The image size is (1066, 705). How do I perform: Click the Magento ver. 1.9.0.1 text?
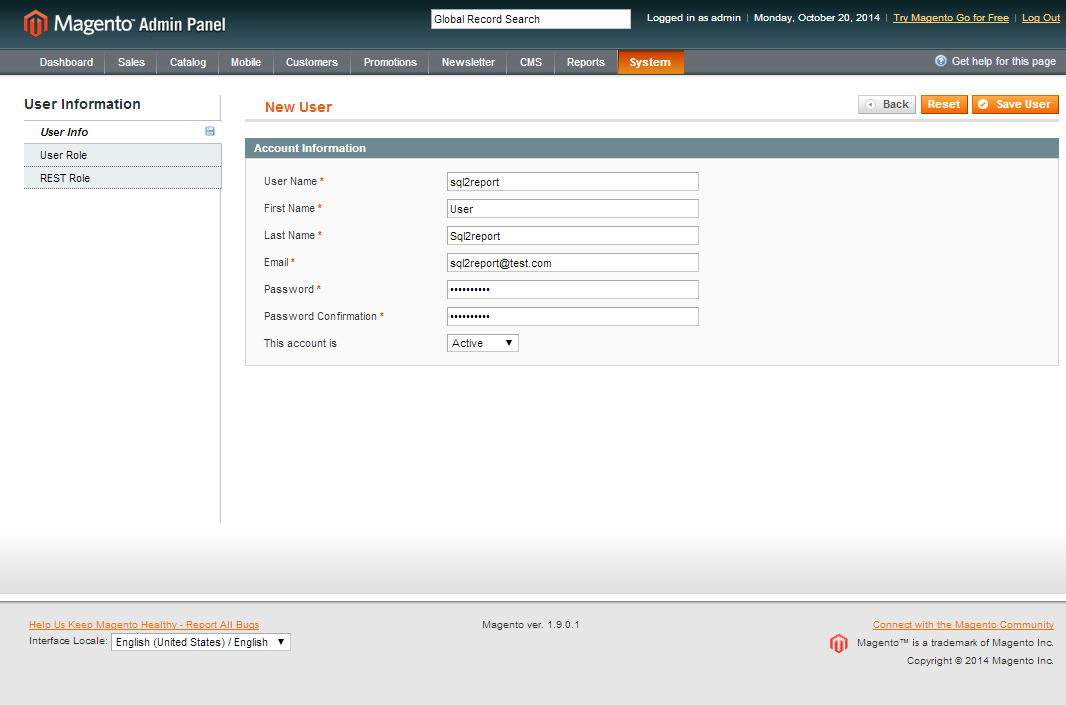coord(530,625)
